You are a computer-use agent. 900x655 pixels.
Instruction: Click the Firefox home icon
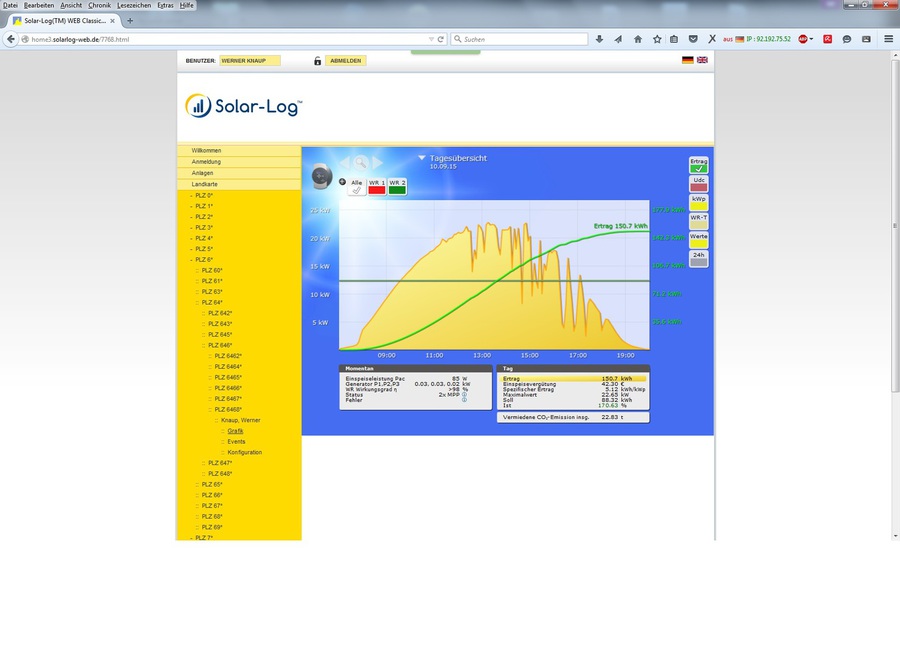click(637, 39)
